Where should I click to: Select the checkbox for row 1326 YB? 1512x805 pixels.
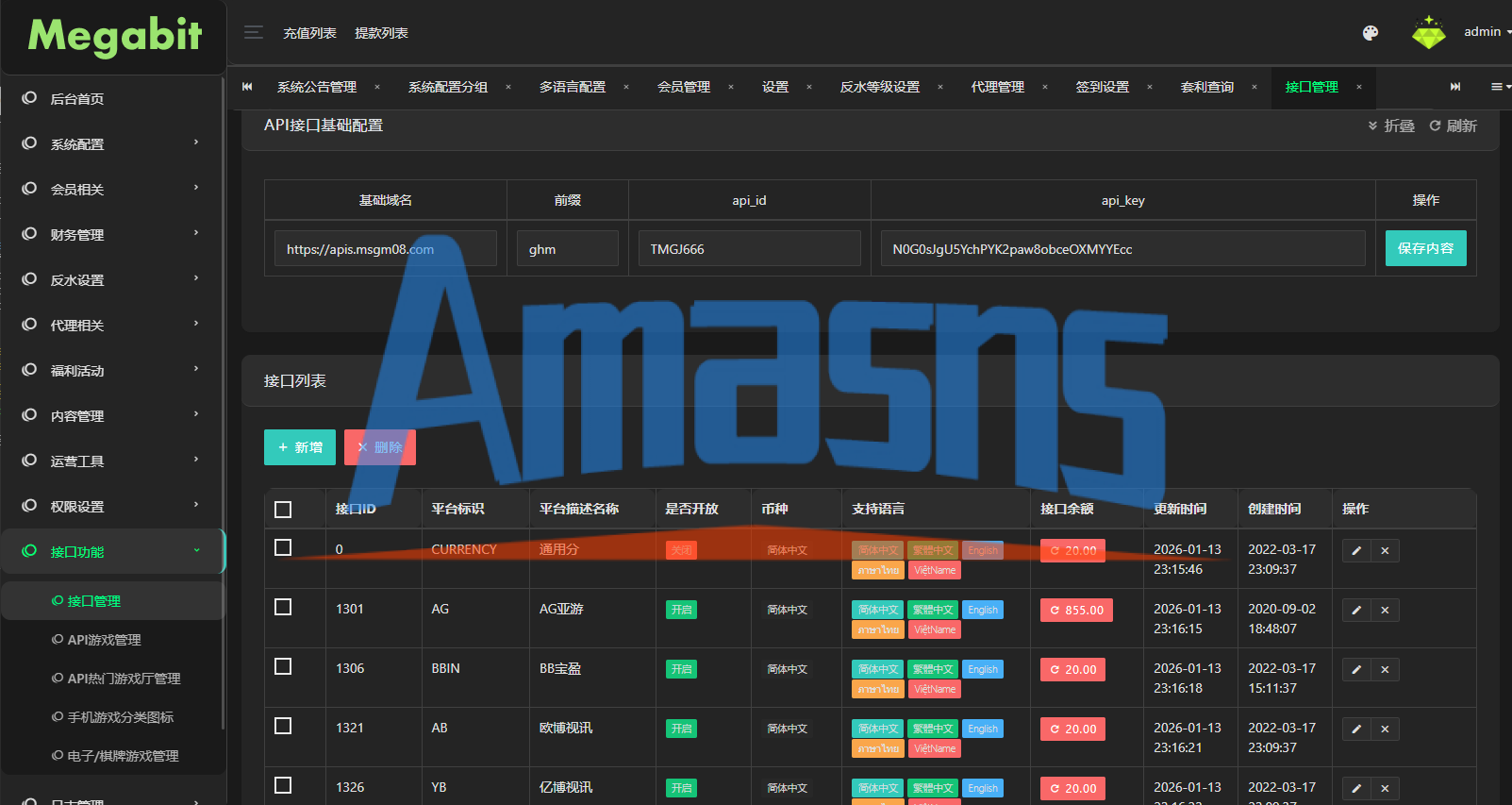coord(283,785)
